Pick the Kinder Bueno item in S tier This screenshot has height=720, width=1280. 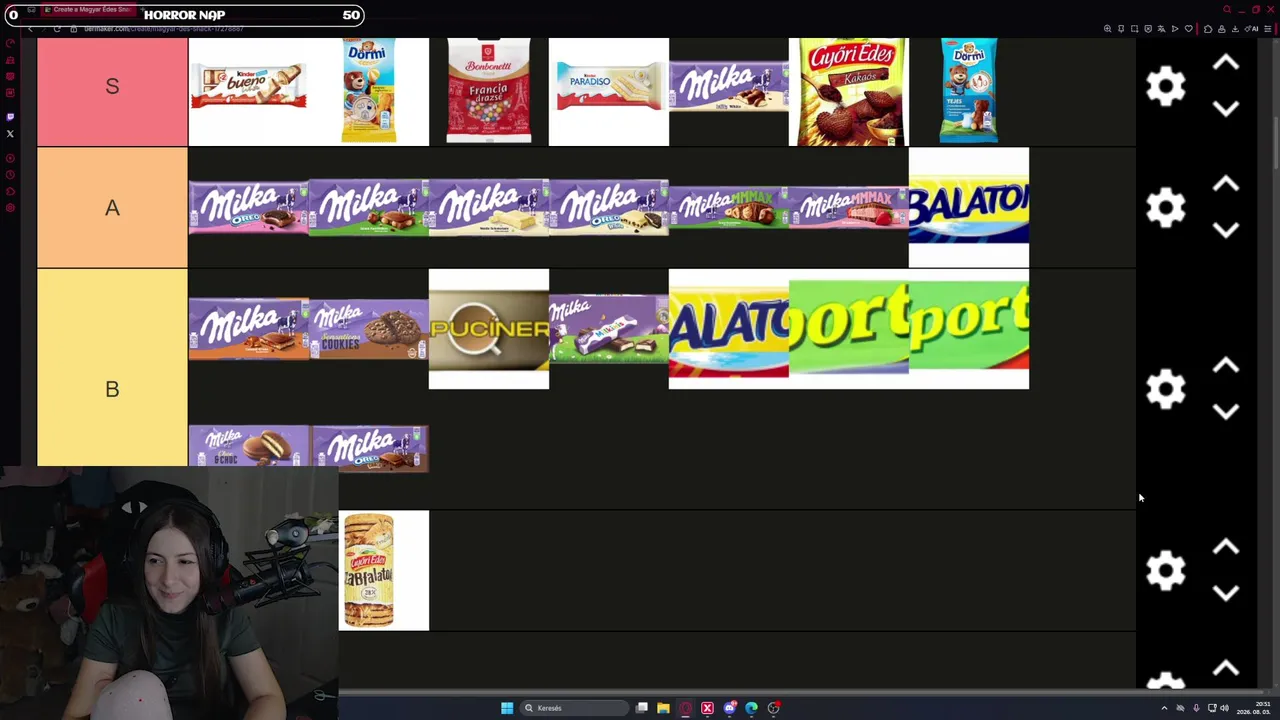coord(248,87)
